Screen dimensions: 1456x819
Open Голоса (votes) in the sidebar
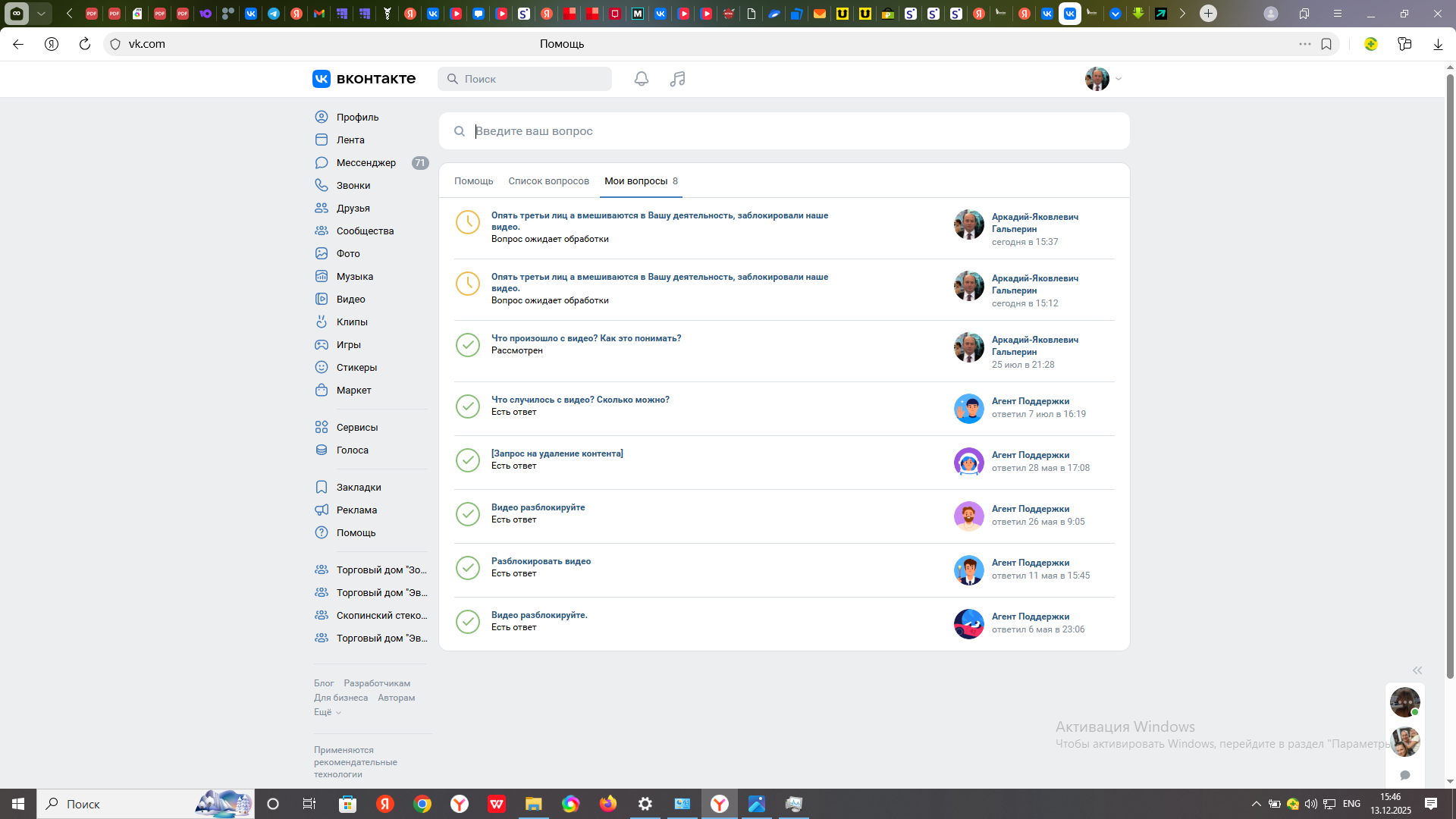pyautogui.click(x=352, y=450)
